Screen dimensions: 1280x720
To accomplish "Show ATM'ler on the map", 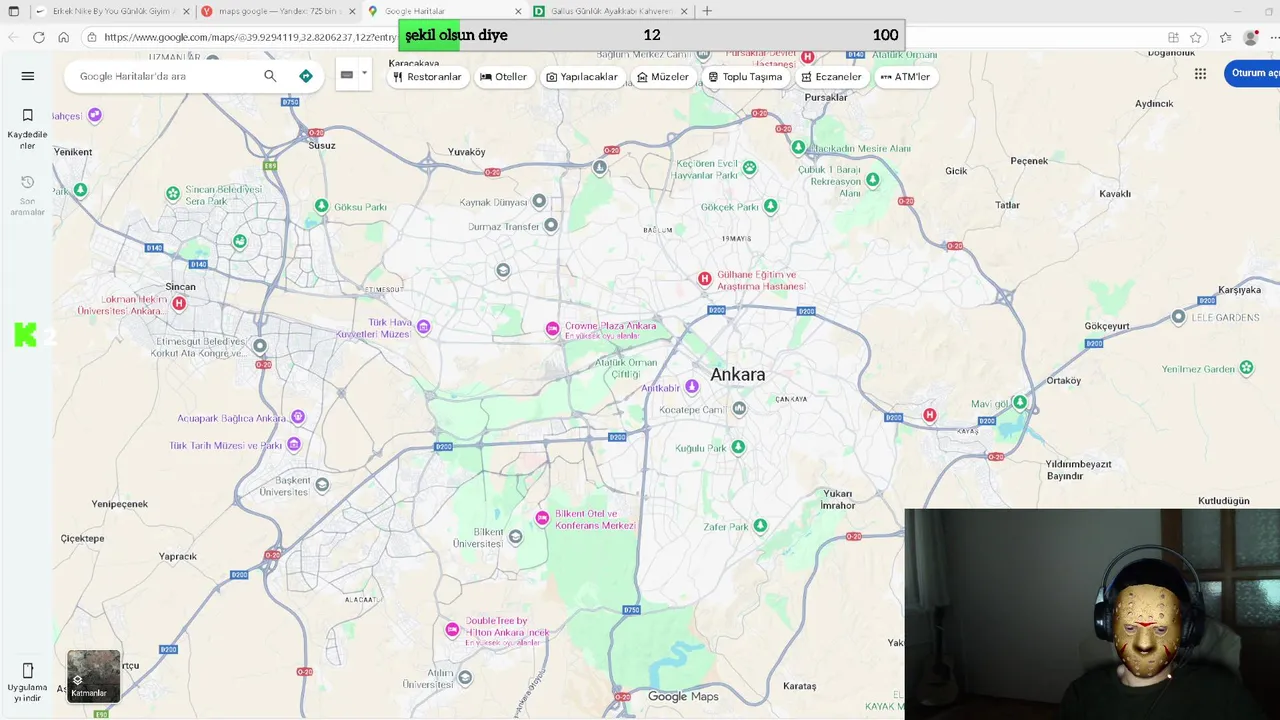I will [905, 77].
